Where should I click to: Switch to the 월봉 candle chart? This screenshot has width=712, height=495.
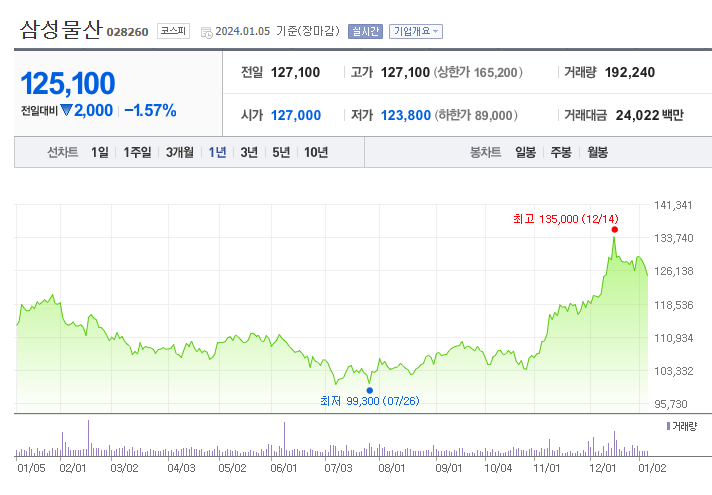(x=597, y=152)
